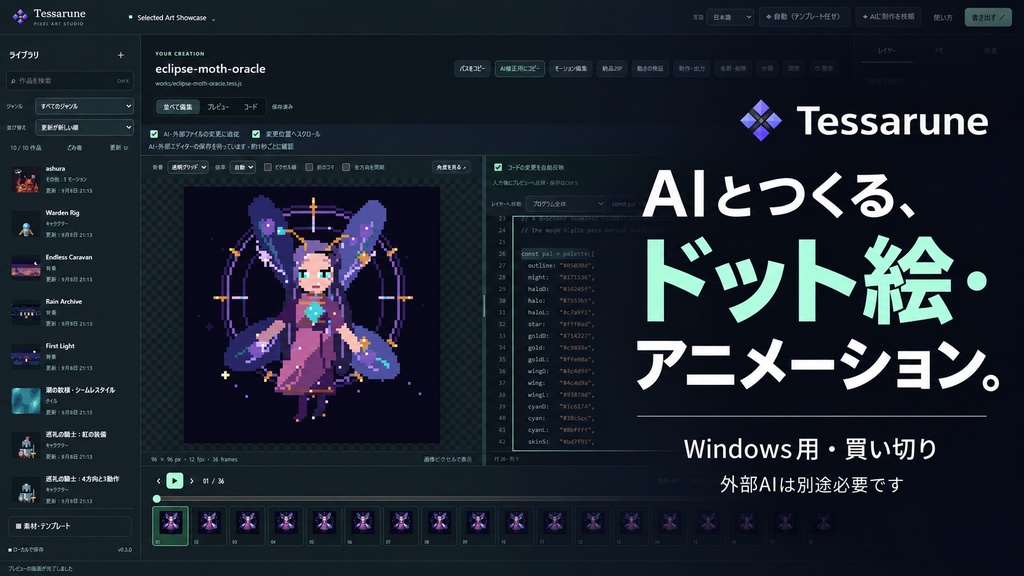Open the ジャンル genre dropdown
The height and width of the screenshot is (576, 1024).
point(84,106)
